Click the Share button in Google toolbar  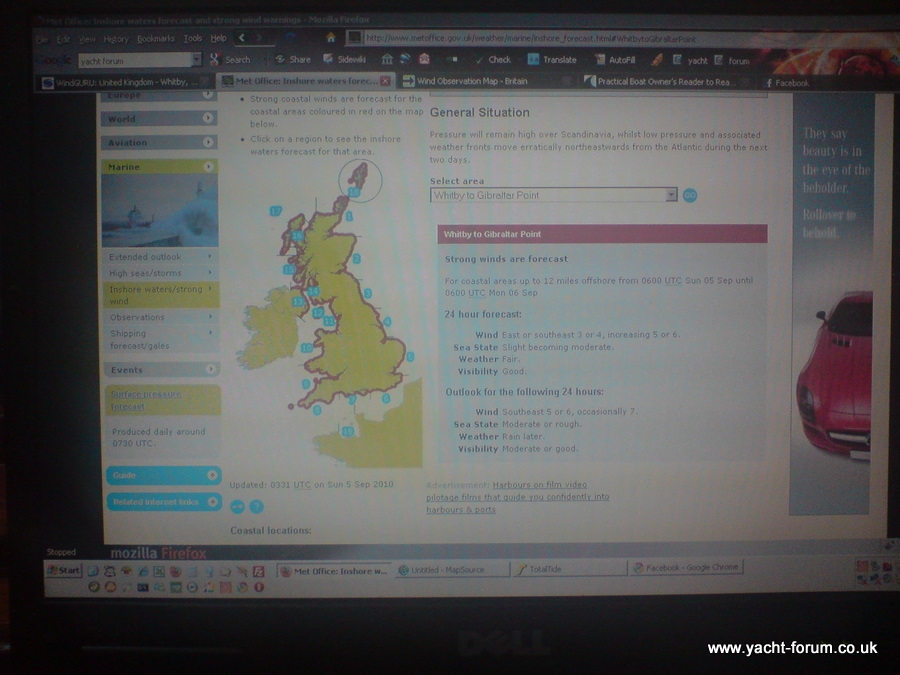point(293,59)
